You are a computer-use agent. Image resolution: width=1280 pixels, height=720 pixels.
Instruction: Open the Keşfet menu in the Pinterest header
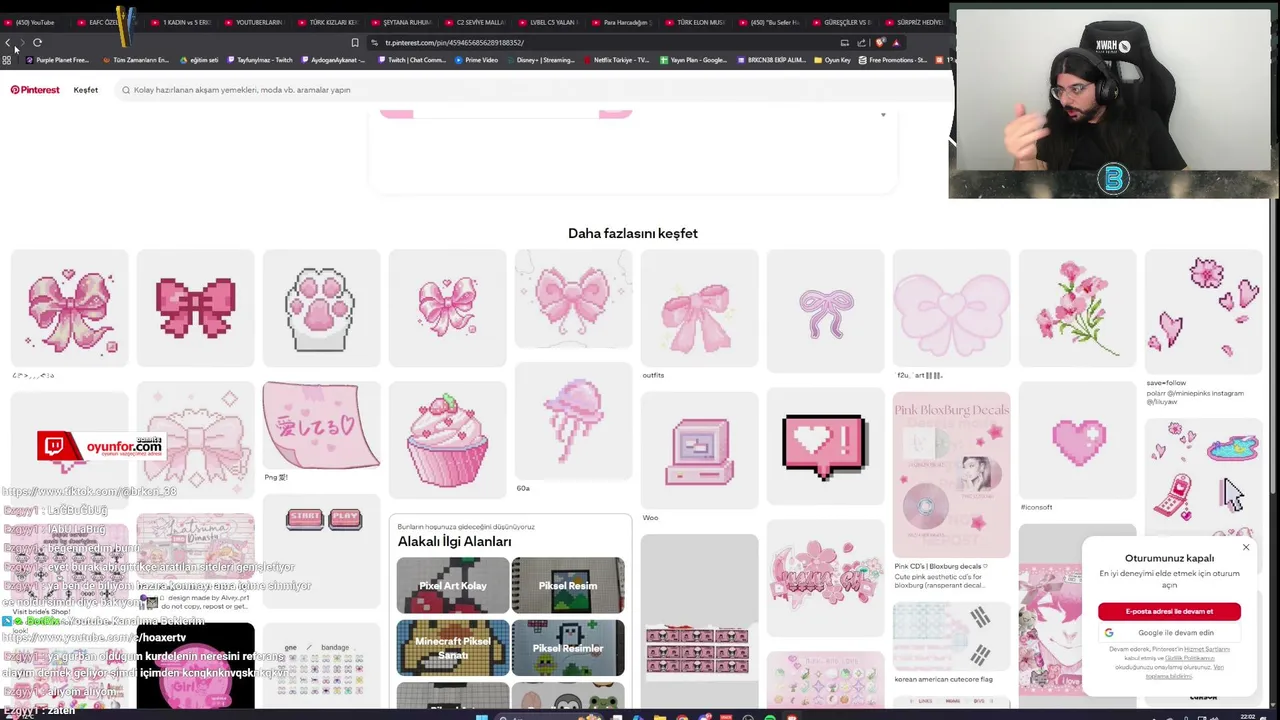[x=85, y=90]
